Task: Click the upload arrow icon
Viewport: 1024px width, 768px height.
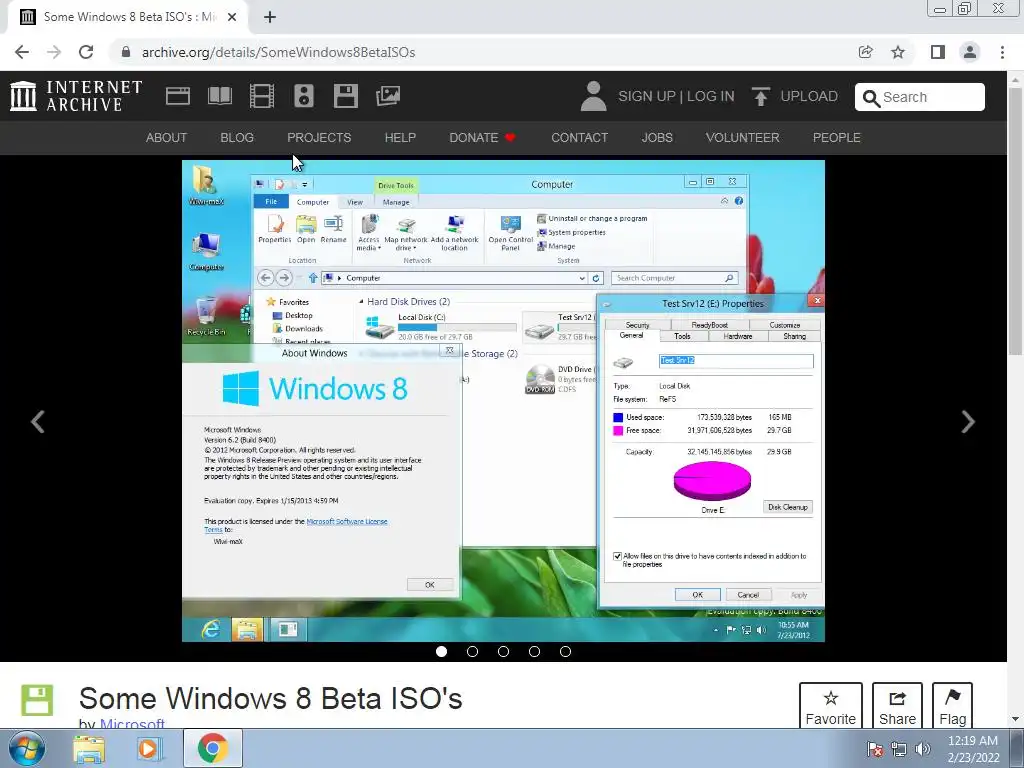Action: coord(760,96)
